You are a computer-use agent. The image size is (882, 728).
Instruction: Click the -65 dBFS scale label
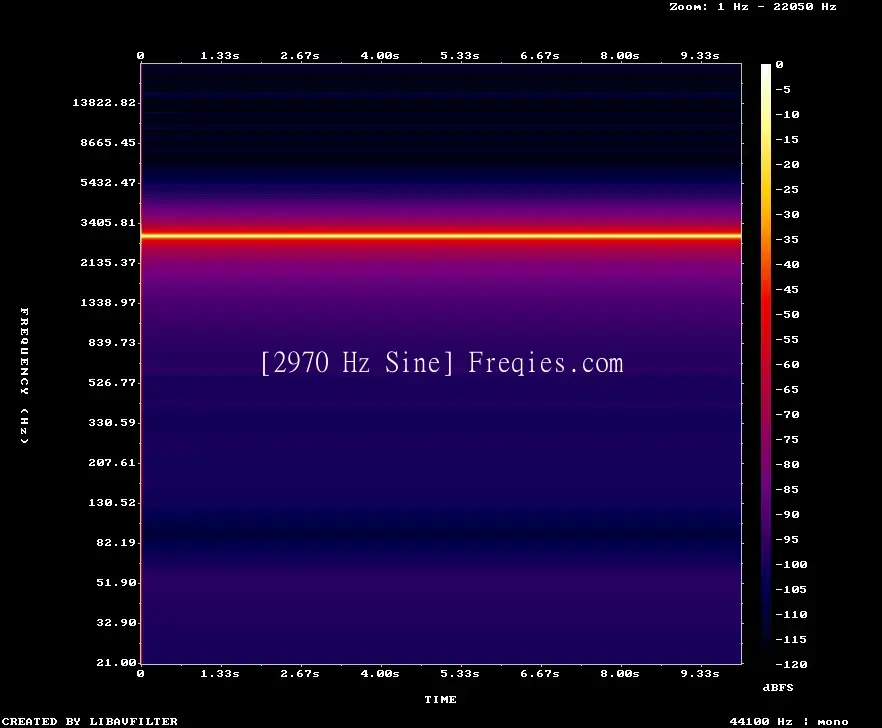tap(788, 389)
